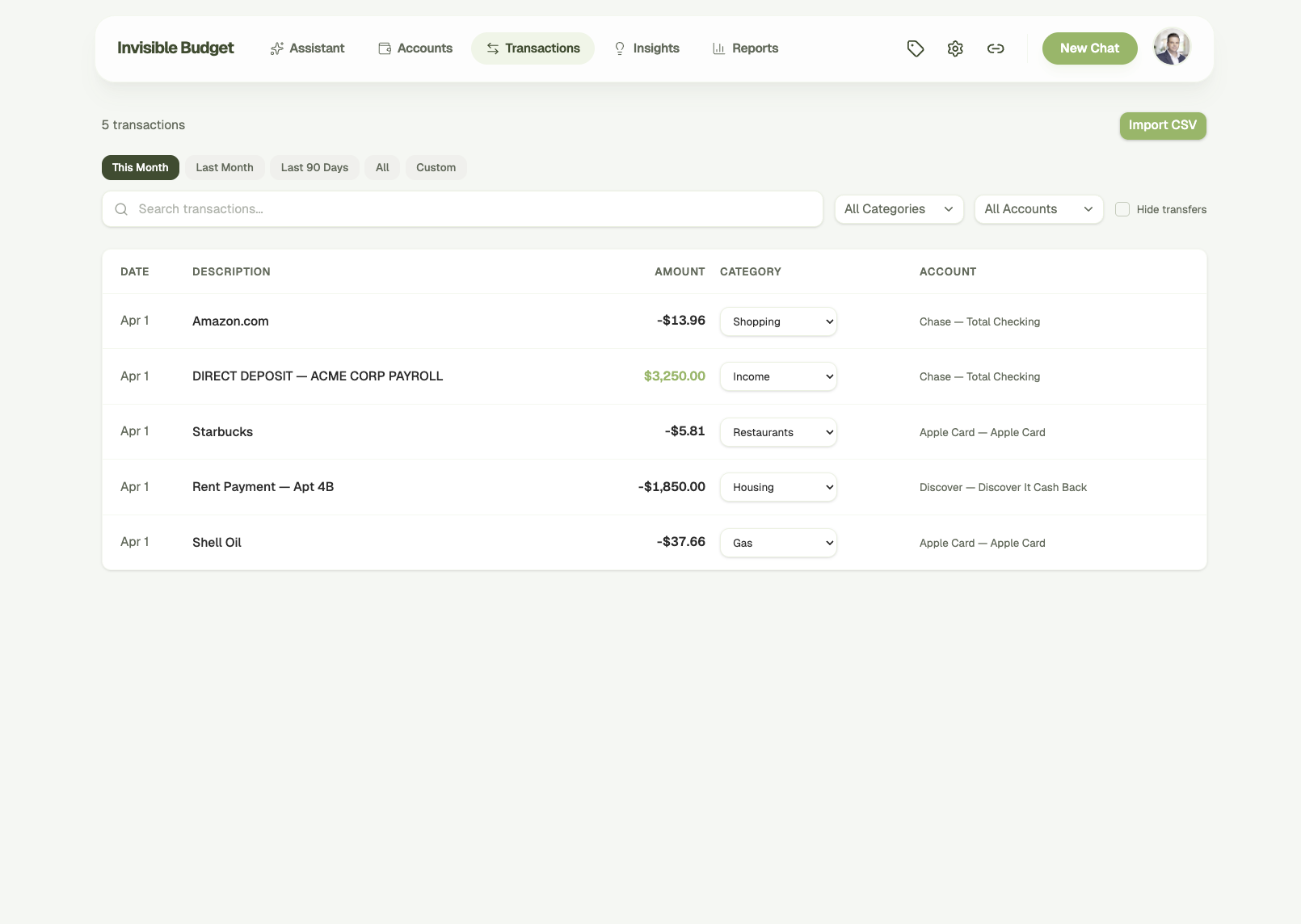Open the tag management icon

tap(915, 48)
